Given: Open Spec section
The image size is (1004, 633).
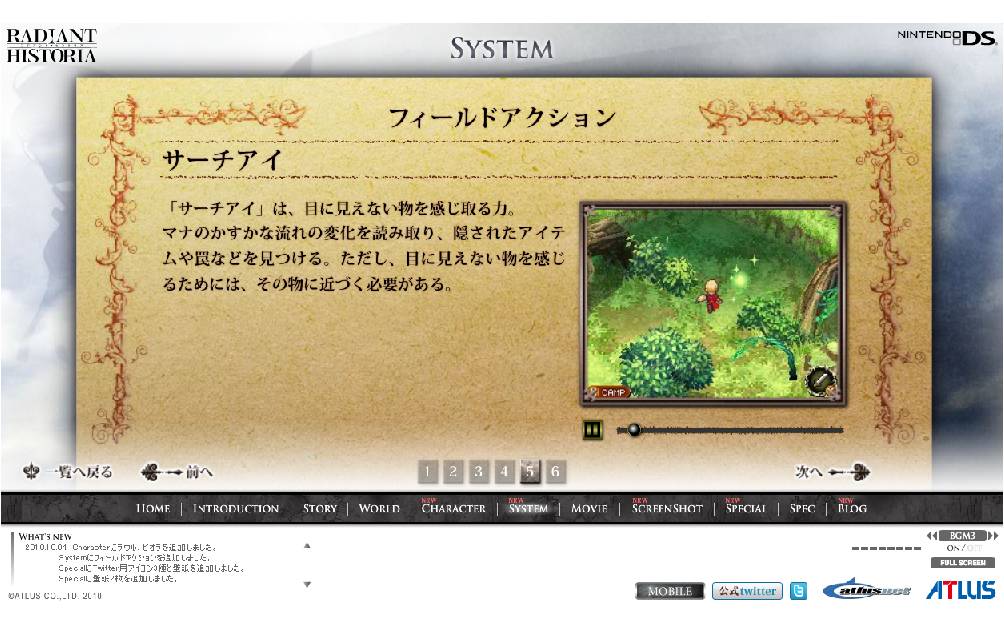Looking at the screenshot, I should click(802, 508).
